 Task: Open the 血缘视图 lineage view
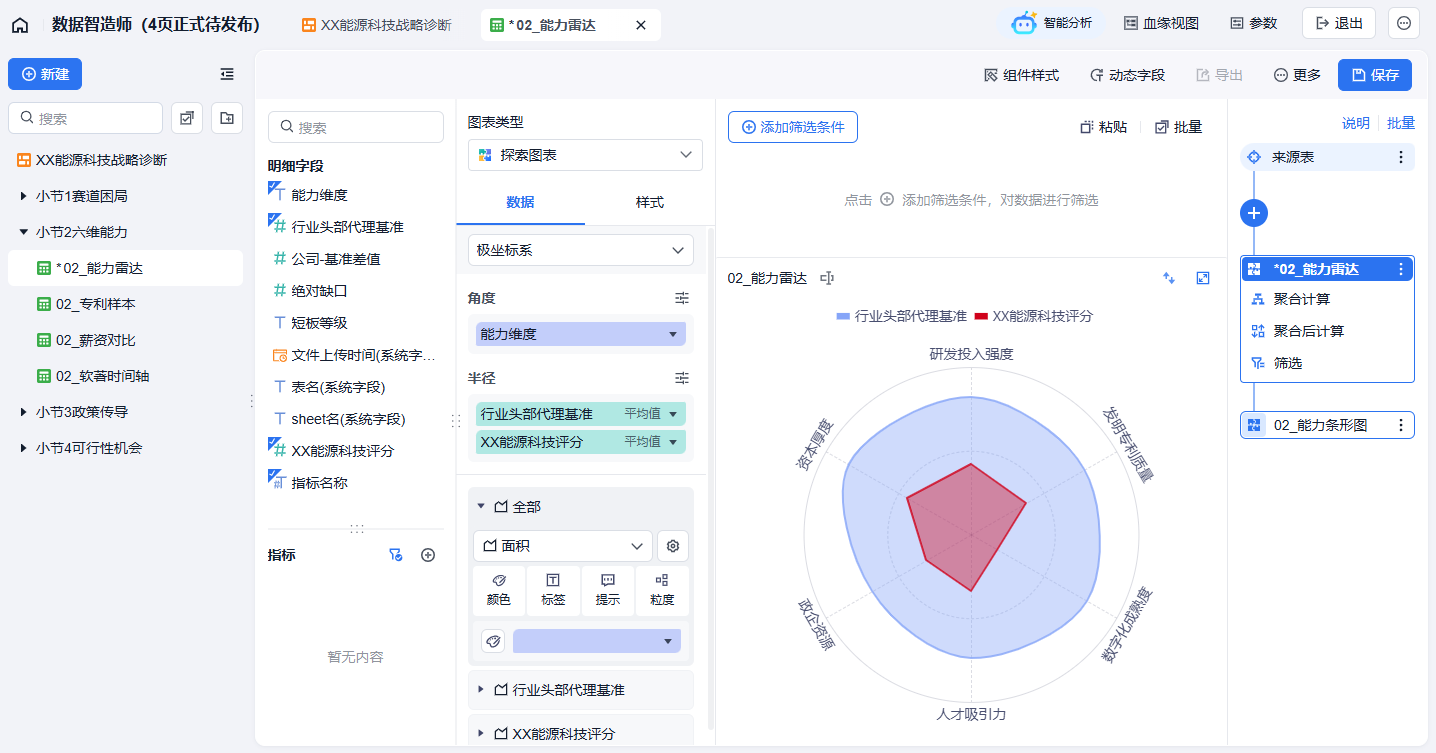point(1161,23)
